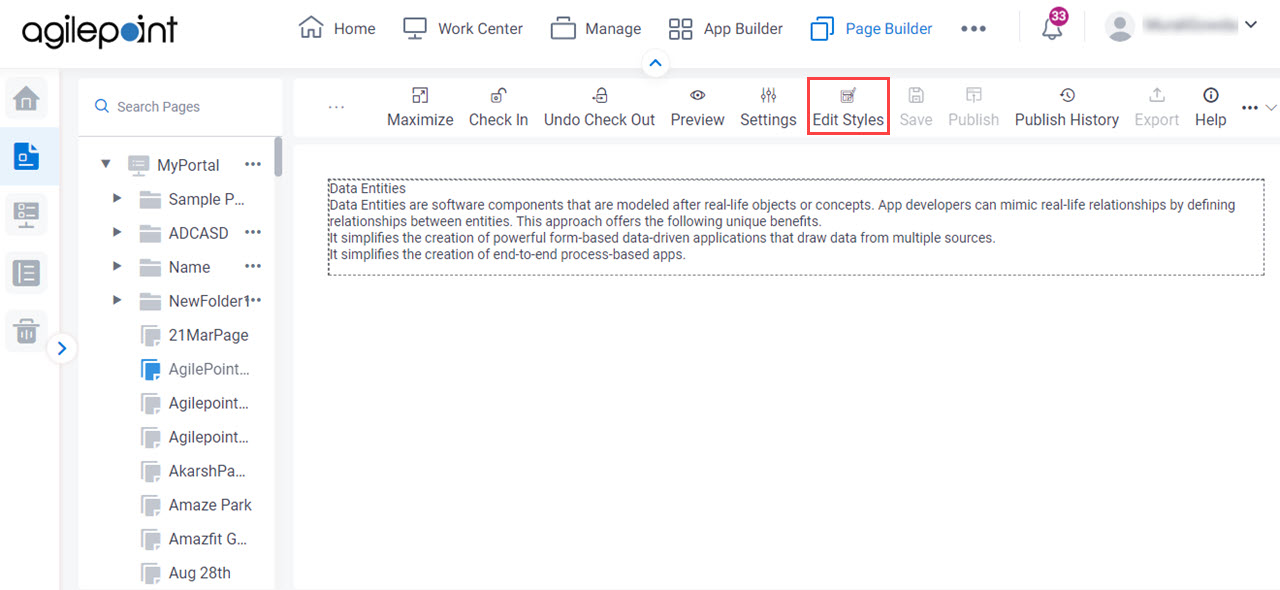Open the menu layout icon in left sidebar

pyautogui.click(x=26, y=214)
